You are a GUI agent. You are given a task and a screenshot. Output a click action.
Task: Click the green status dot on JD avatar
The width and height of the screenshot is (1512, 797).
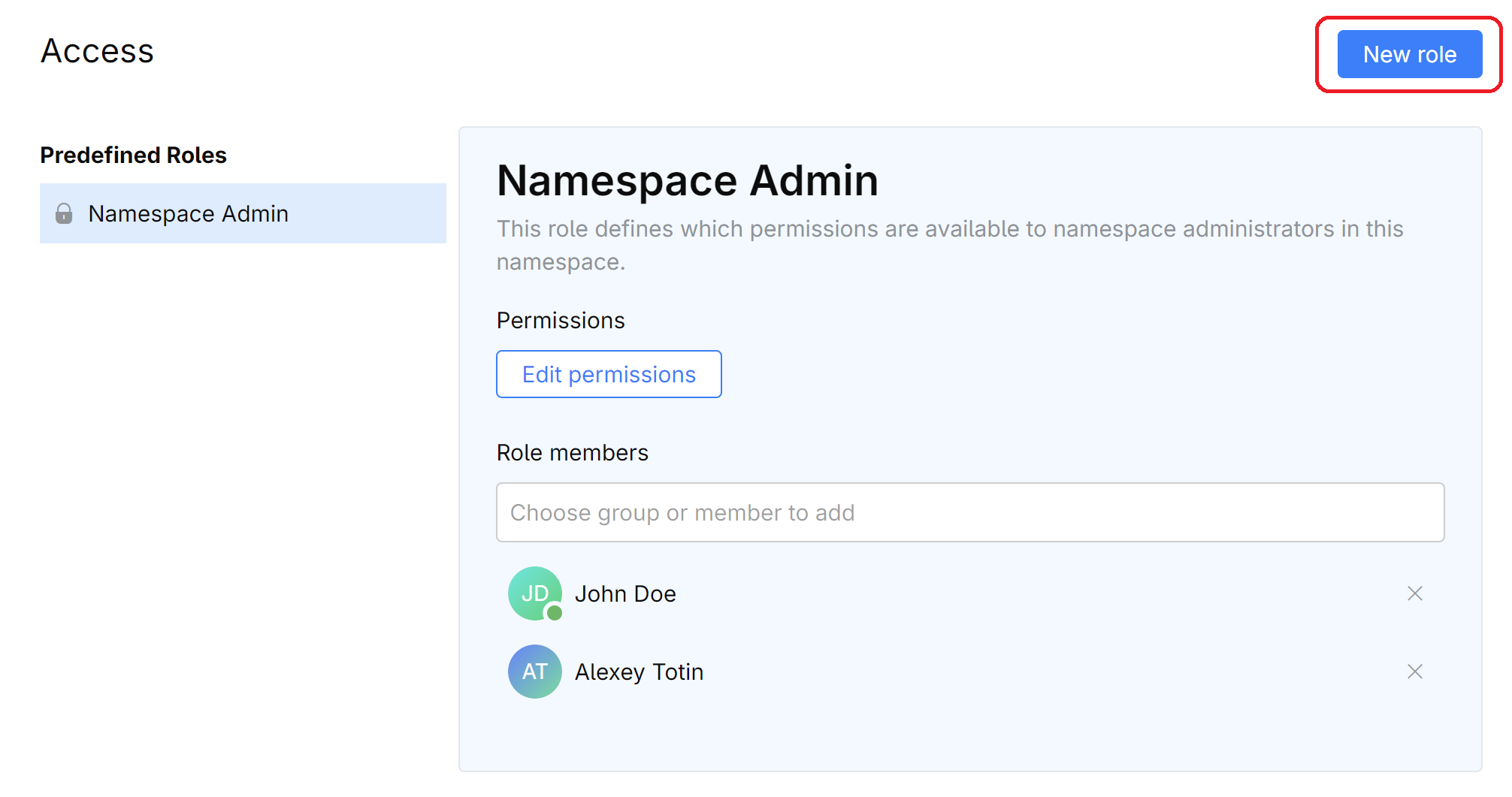point(555,613)
